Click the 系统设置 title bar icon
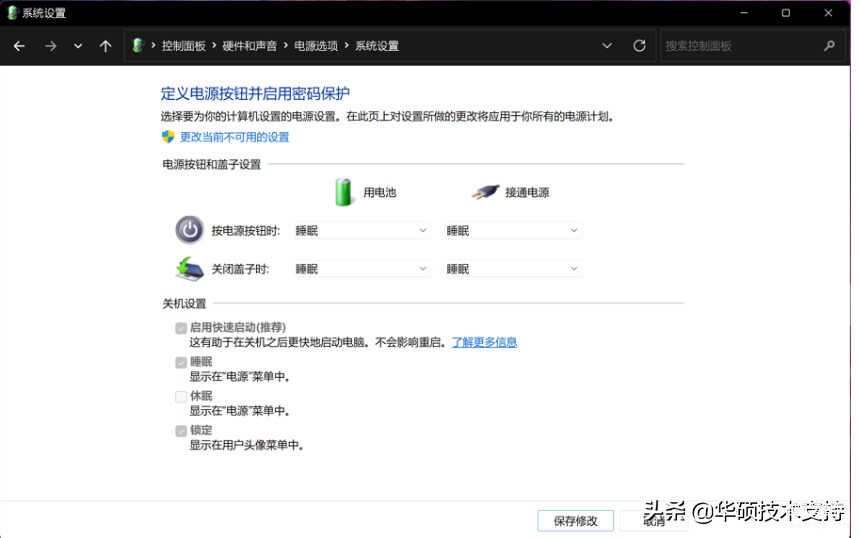The width and height of the screenshot is (860, 538). click(12, 13)
